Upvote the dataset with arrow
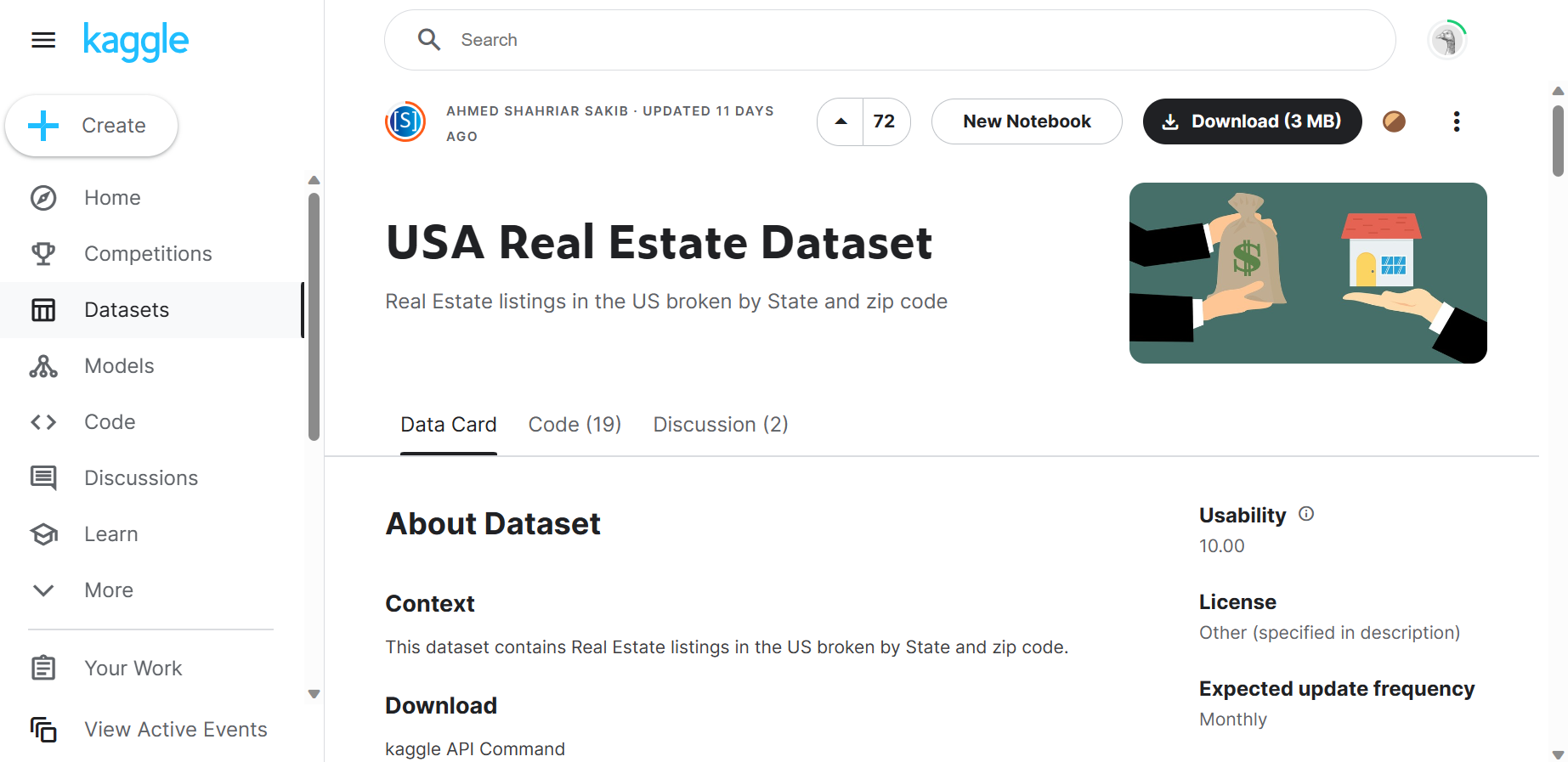The width and height of the screenshot is (1568, 762). pyautogui.click(x=841, y=121)
